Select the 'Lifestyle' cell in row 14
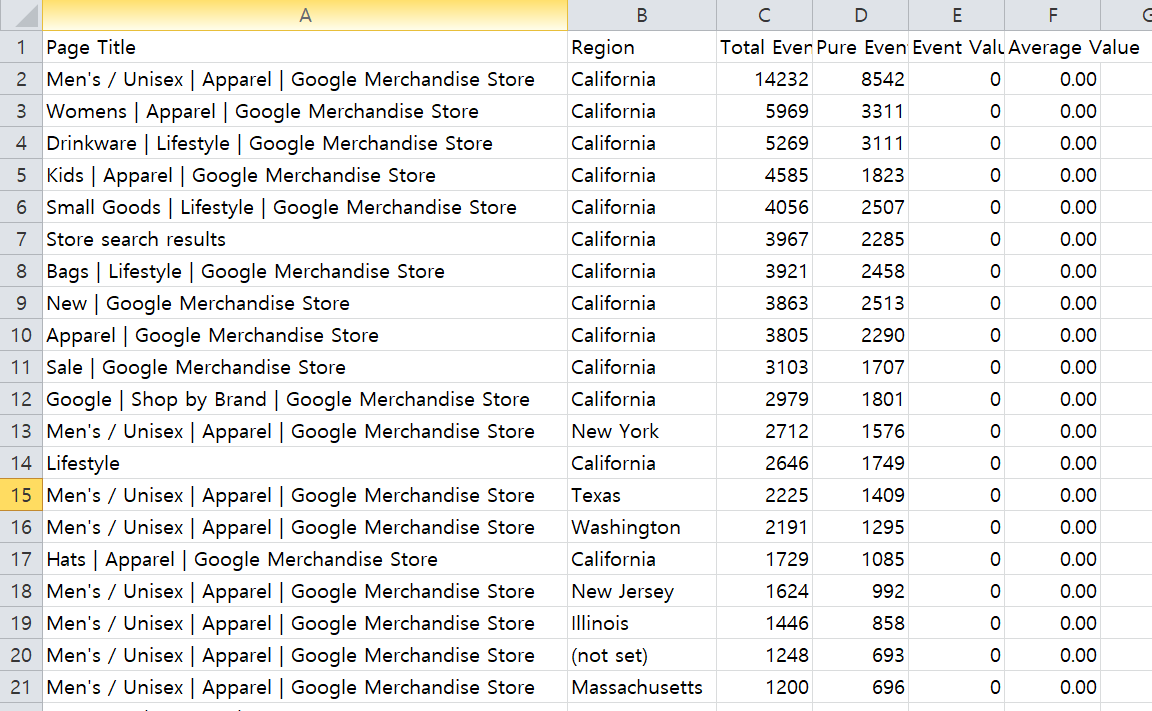This screenshot has width=1152, height=711. click(305, 463)
